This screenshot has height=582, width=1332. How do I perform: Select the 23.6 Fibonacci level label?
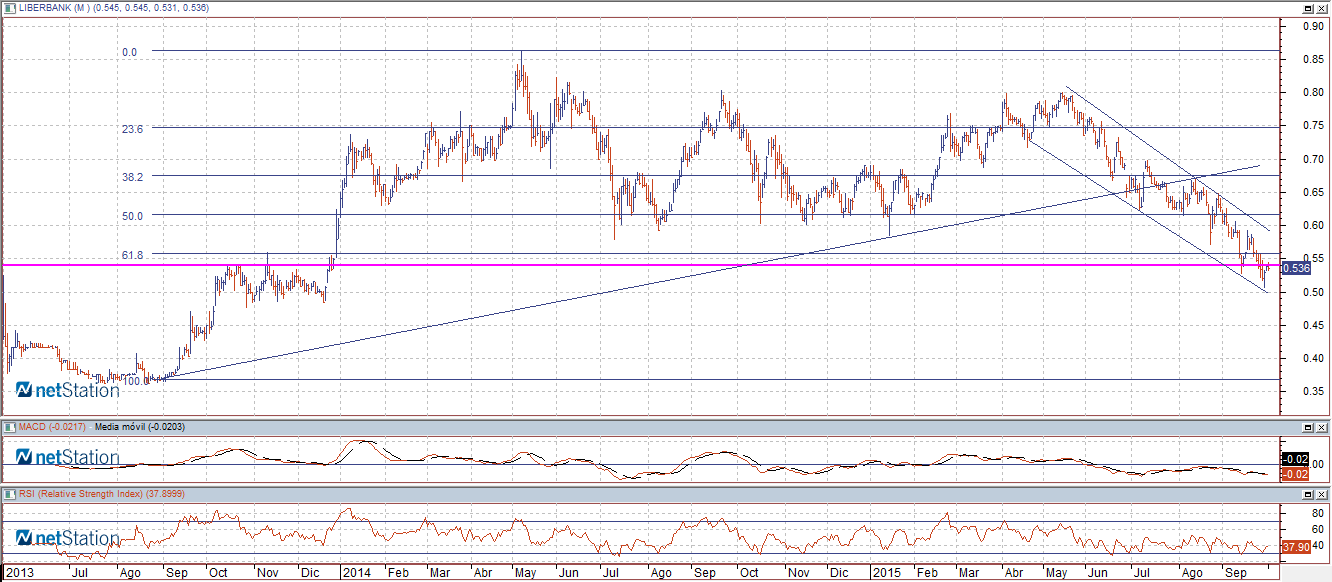coord(132,129)
